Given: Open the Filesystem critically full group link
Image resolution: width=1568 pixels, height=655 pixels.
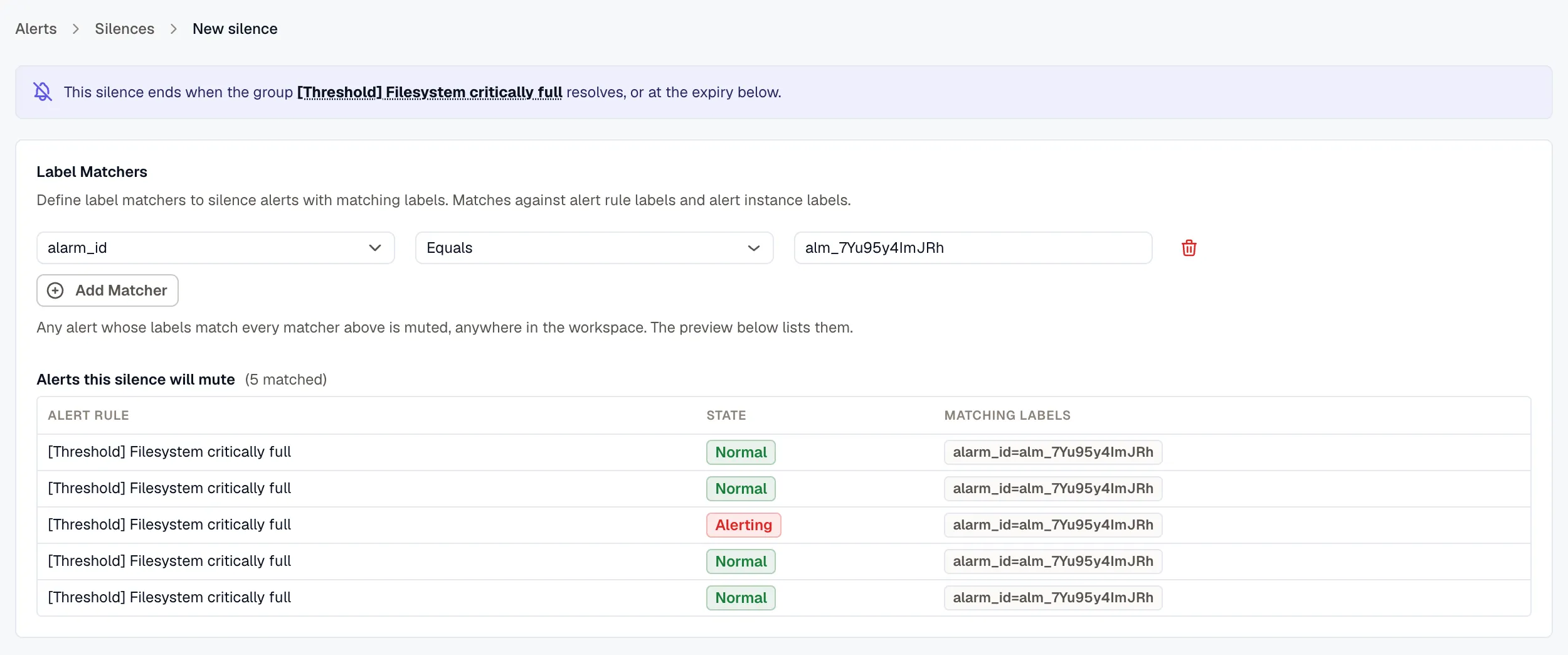Looking at the screenshot, I should (x=430, y=92).
